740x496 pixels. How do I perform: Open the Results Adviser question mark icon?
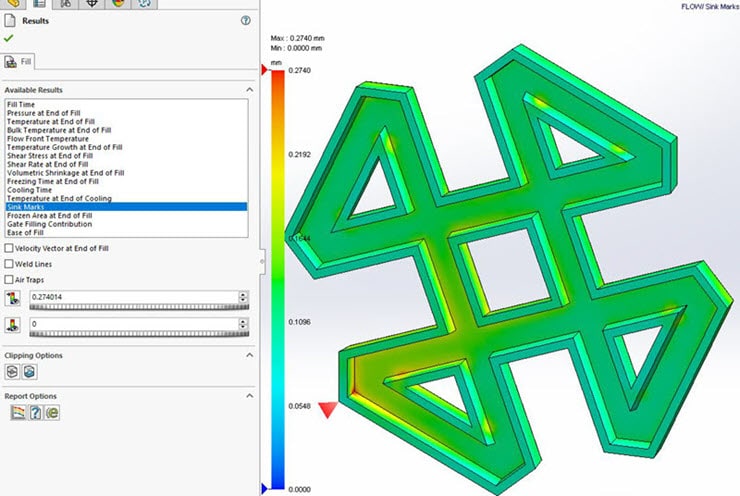coord(35,412)
